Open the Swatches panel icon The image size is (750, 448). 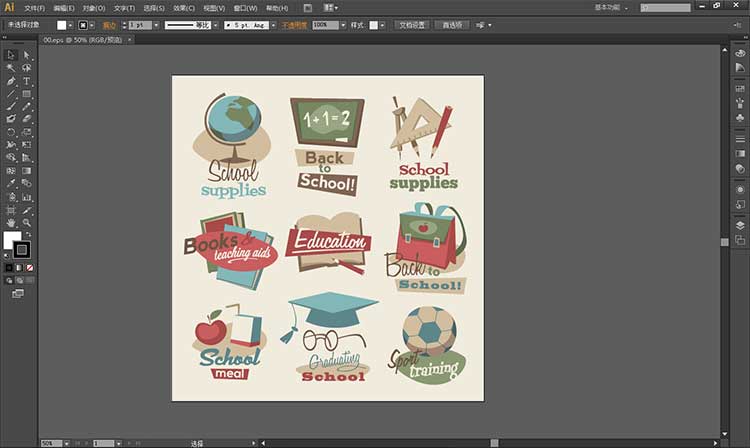pyautogui.click(x=740, y=89)
